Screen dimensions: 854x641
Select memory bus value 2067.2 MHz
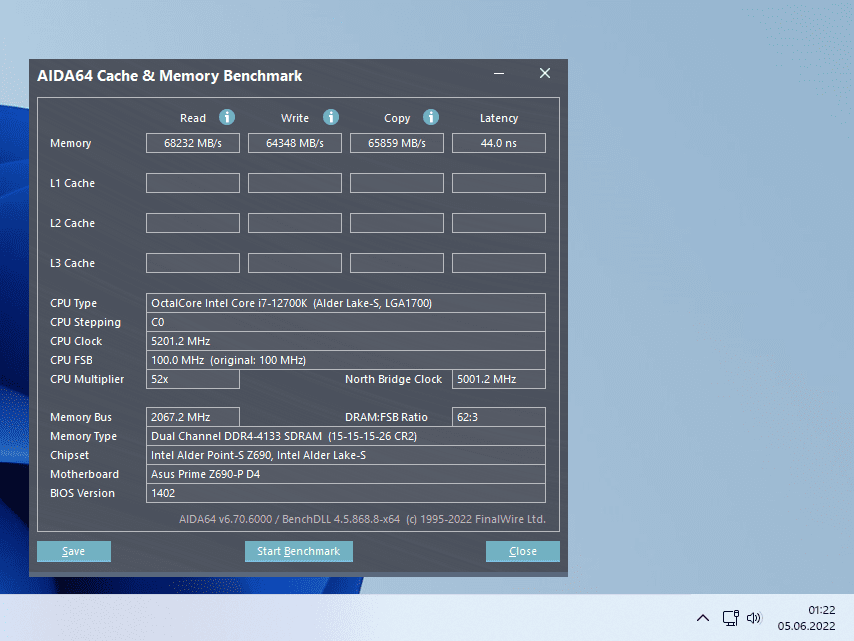pos(193,417)
